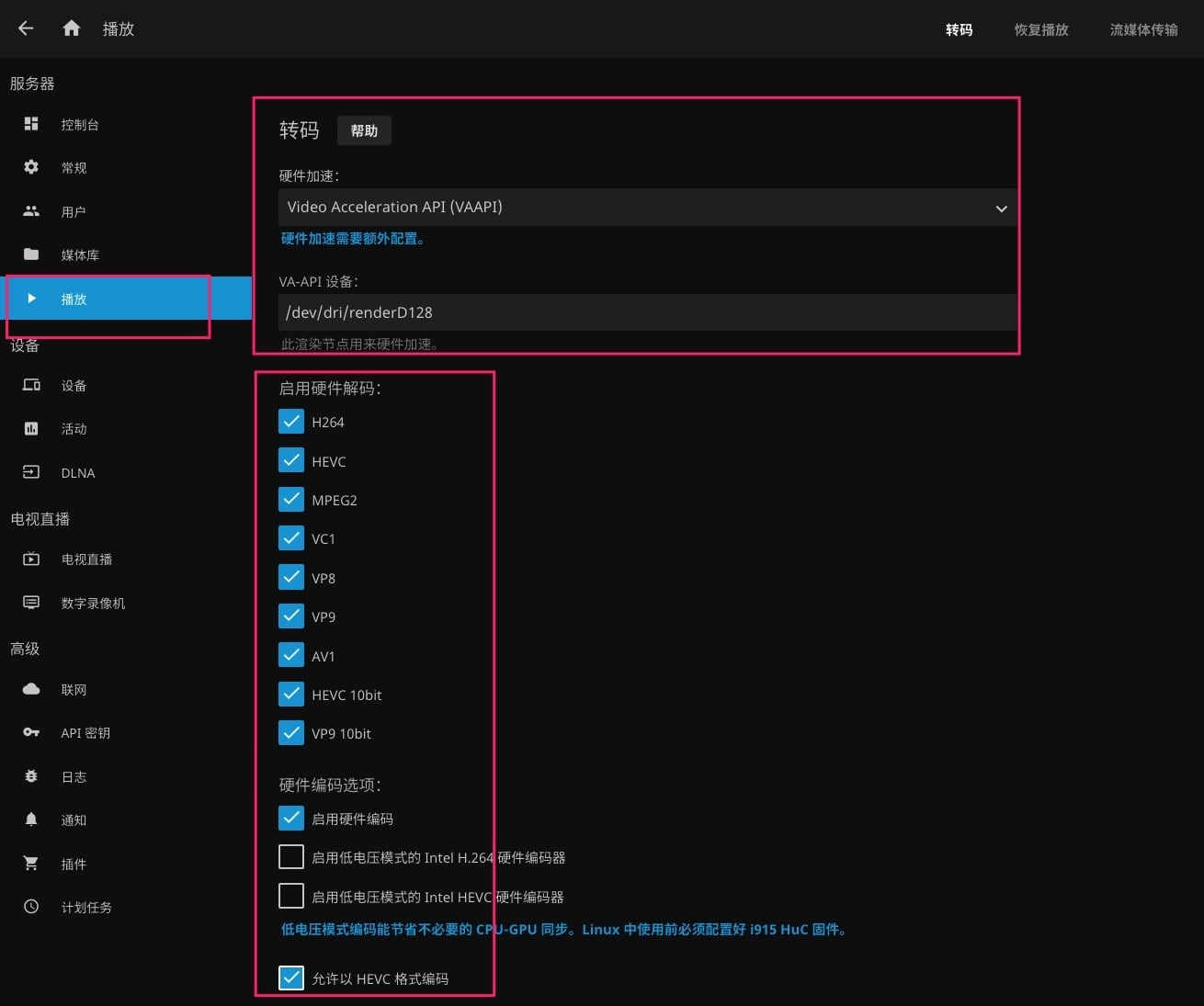Open the 低电压模式 i915 HuC info link
Screen dimensions: 1204x1006
[564, 930]
